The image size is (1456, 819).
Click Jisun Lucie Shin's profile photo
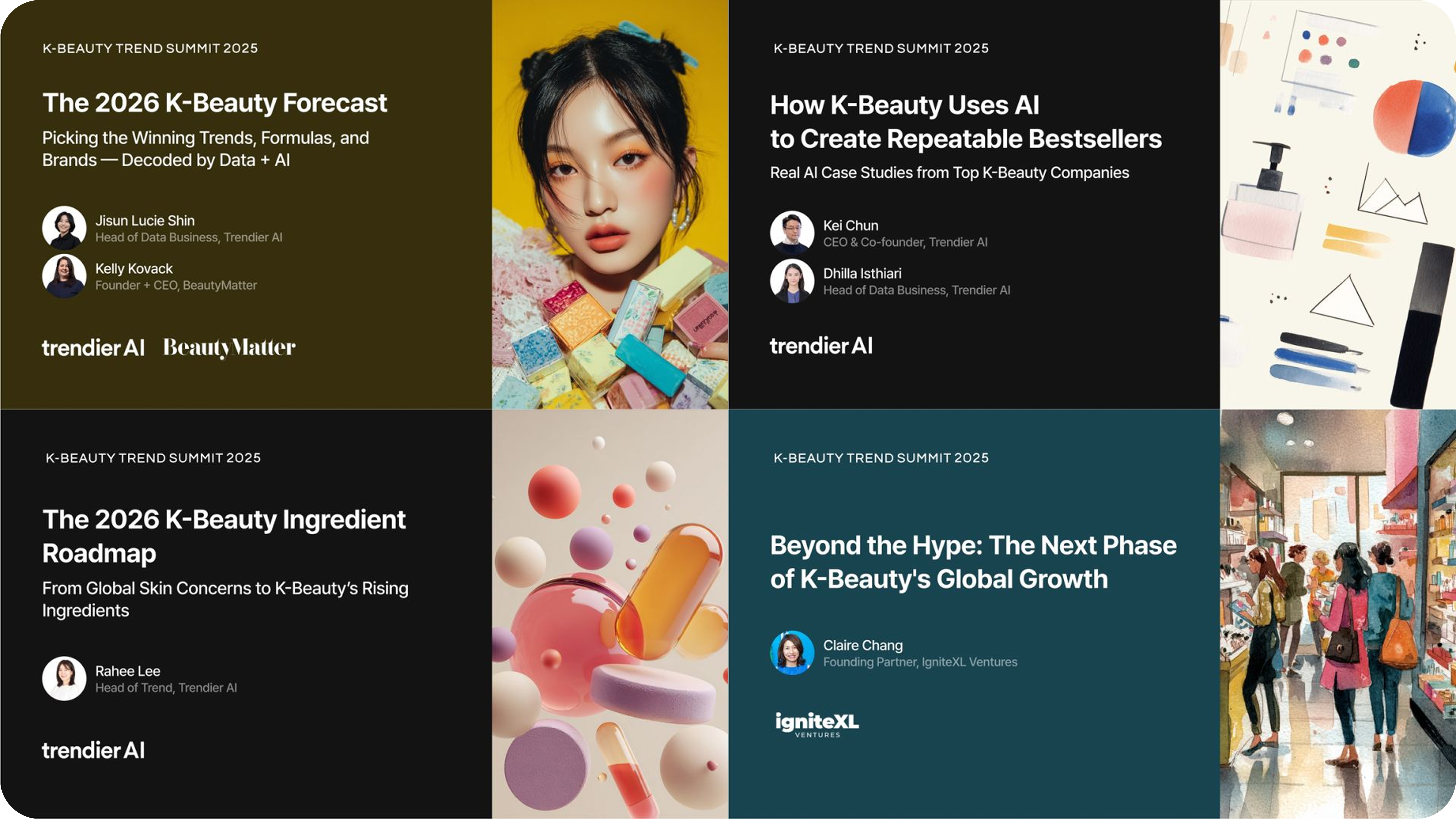click(x=64, y=228)
